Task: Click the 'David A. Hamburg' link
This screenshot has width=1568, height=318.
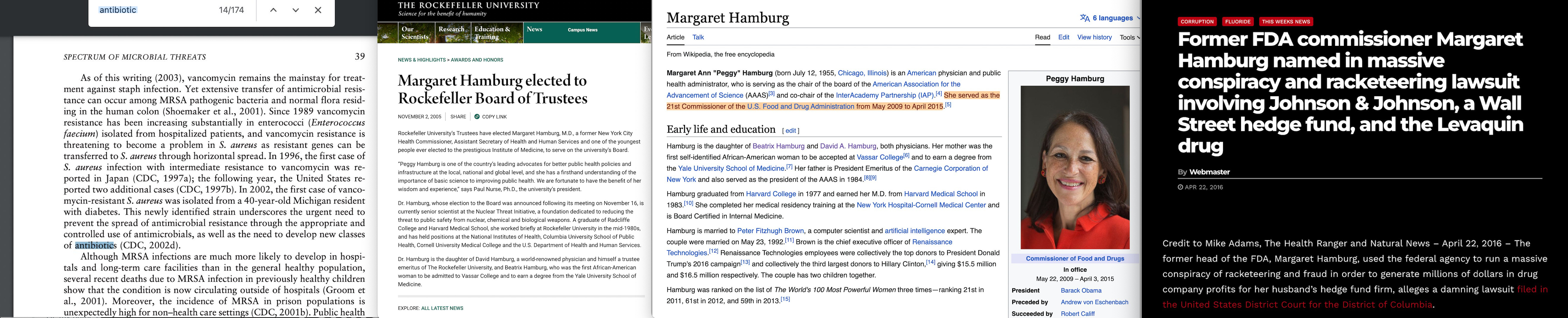Action: (x=848, y=146)
